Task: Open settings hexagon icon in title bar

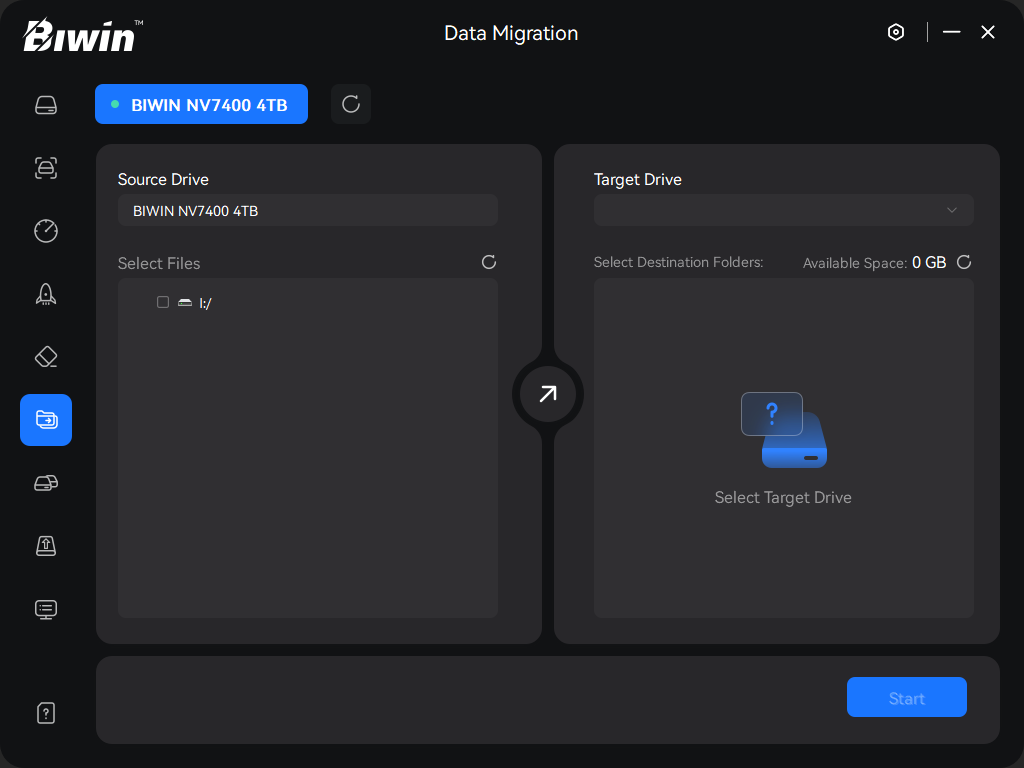Action: pyautogui.click(x=896, y=33)
